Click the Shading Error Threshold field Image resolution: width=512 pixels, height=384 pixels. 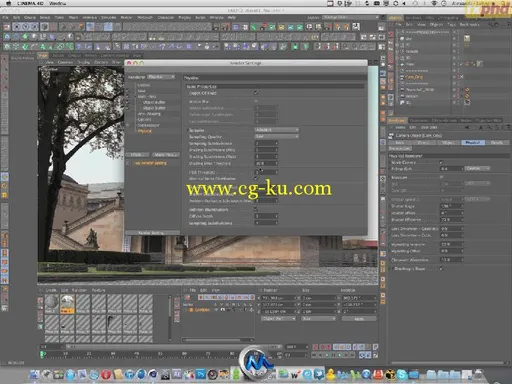tap(266, 163)
